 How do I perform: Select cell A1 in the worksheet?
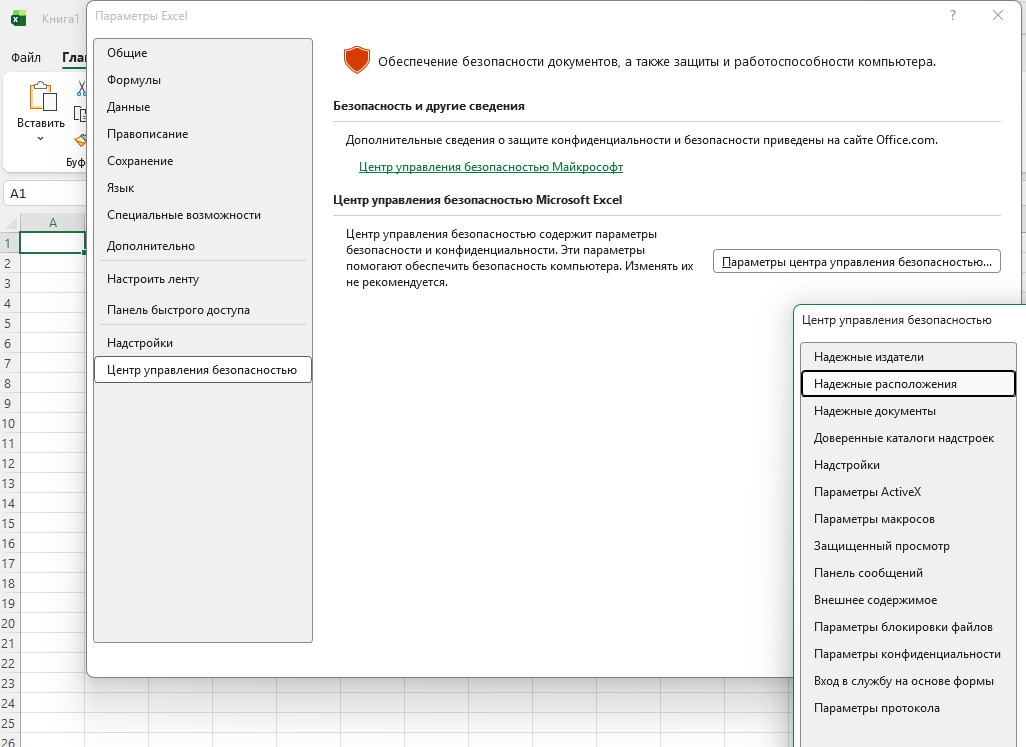click(x=52, y=243)
